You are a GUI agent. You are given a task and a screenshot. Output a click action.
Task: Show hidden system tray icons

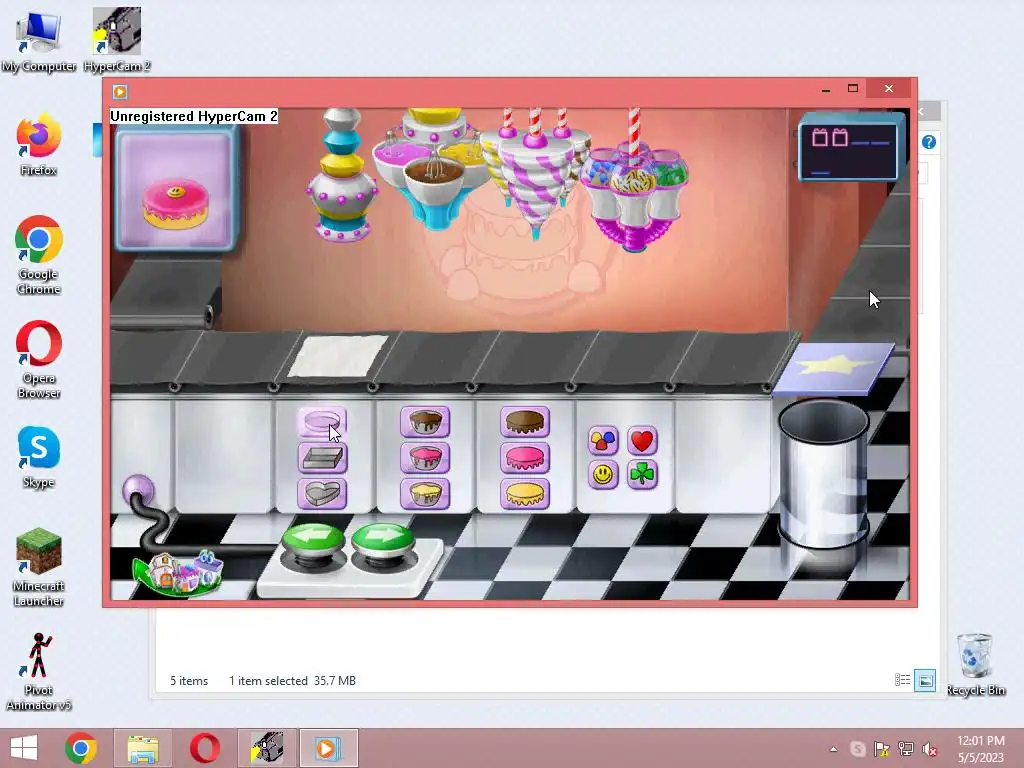pyautogui.click(x=833, y=749)
